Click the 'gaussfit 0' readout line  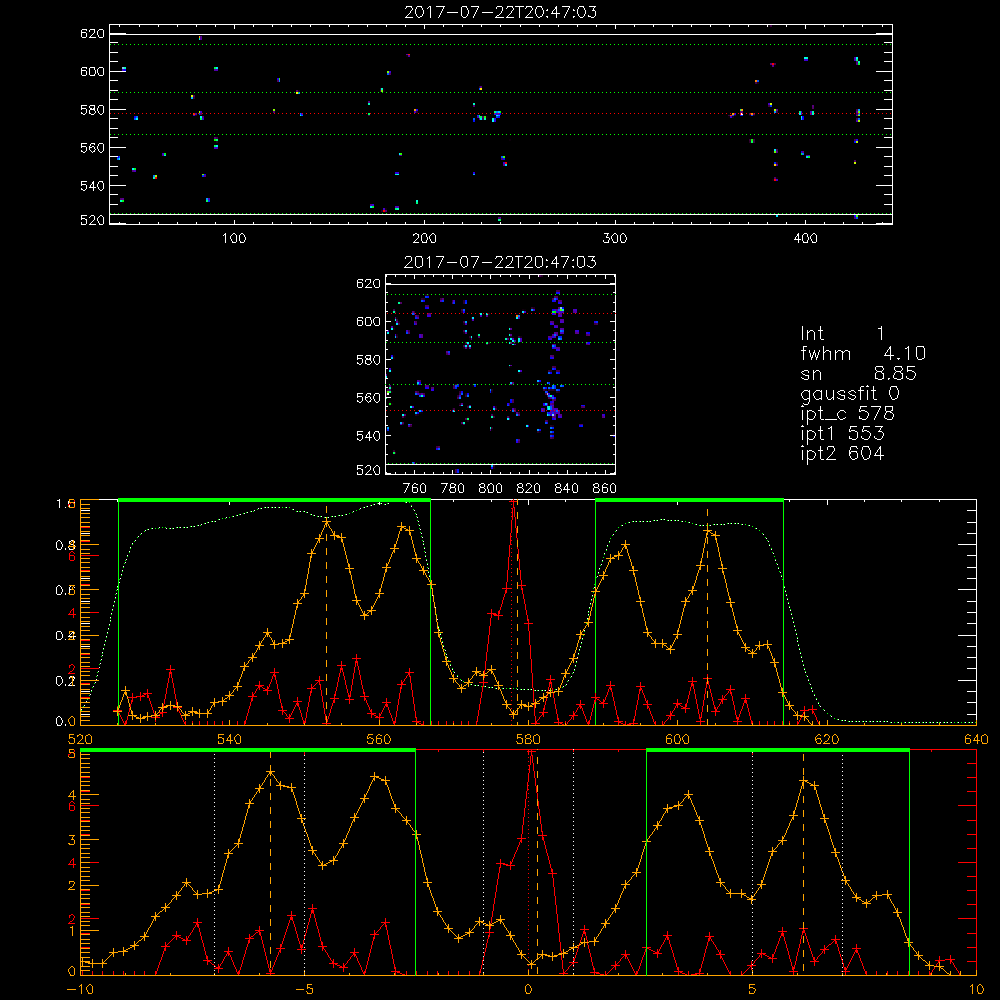click(x=850, y=393)
